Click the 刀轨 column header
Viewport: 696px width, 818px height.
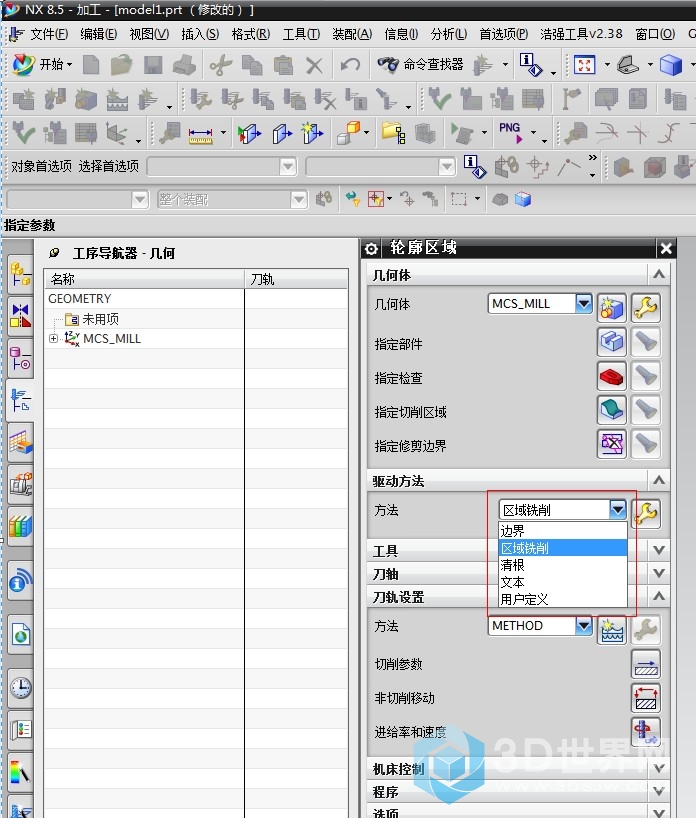click(x=296, y=279)
